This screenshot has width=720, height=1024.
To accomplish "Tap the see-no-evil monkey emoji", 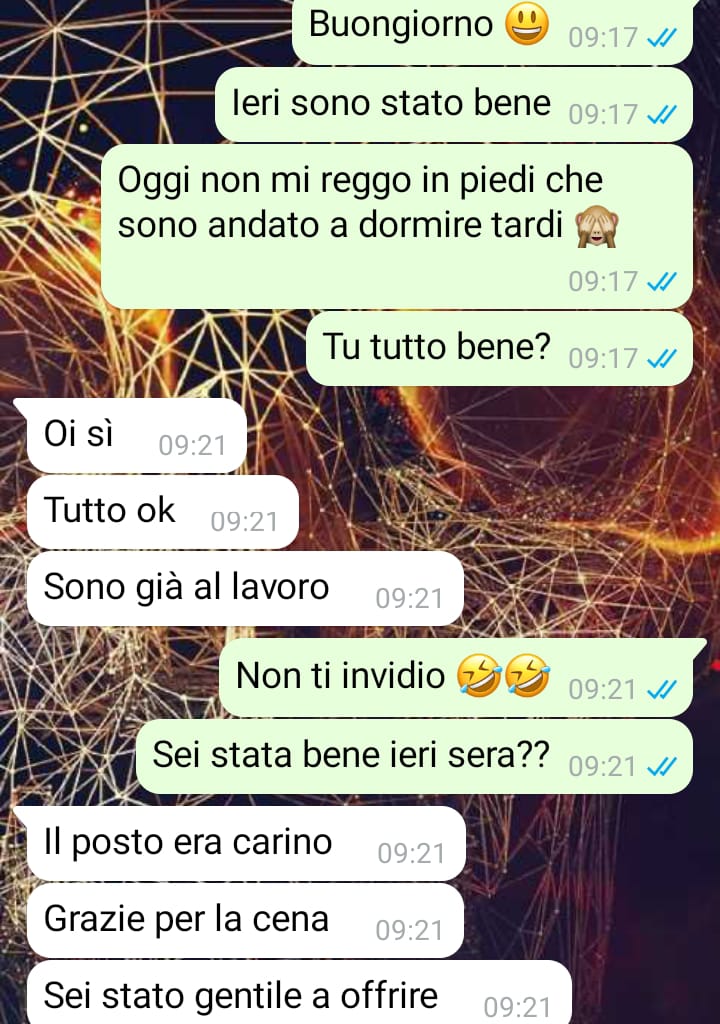I will point(597,226).
